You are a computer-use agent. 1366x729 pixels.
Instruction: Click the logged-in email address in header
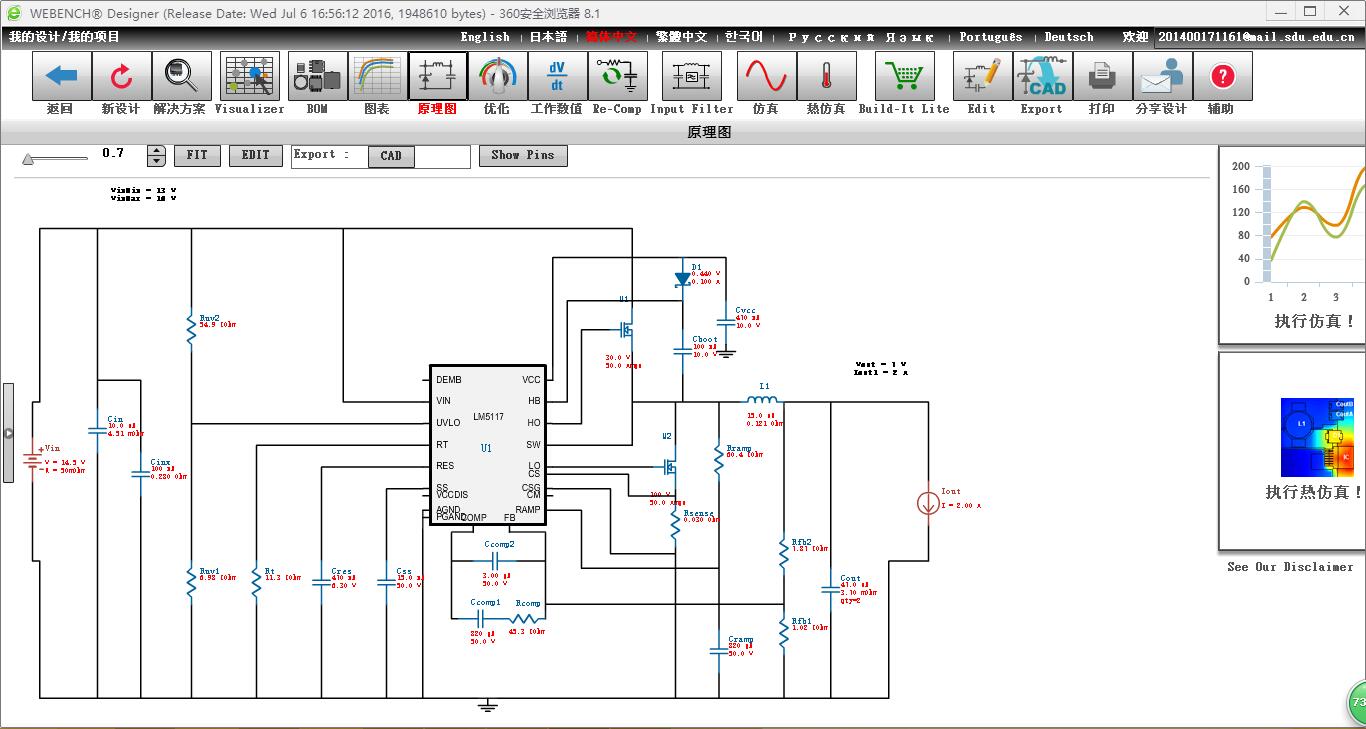1257,37
